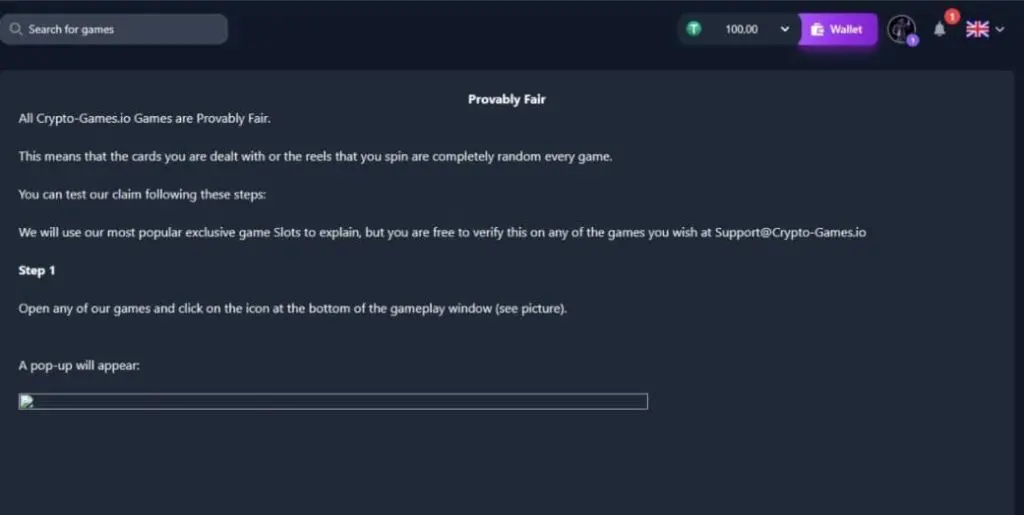Expand the currency balance dropdown arrow

coord(785,29)
